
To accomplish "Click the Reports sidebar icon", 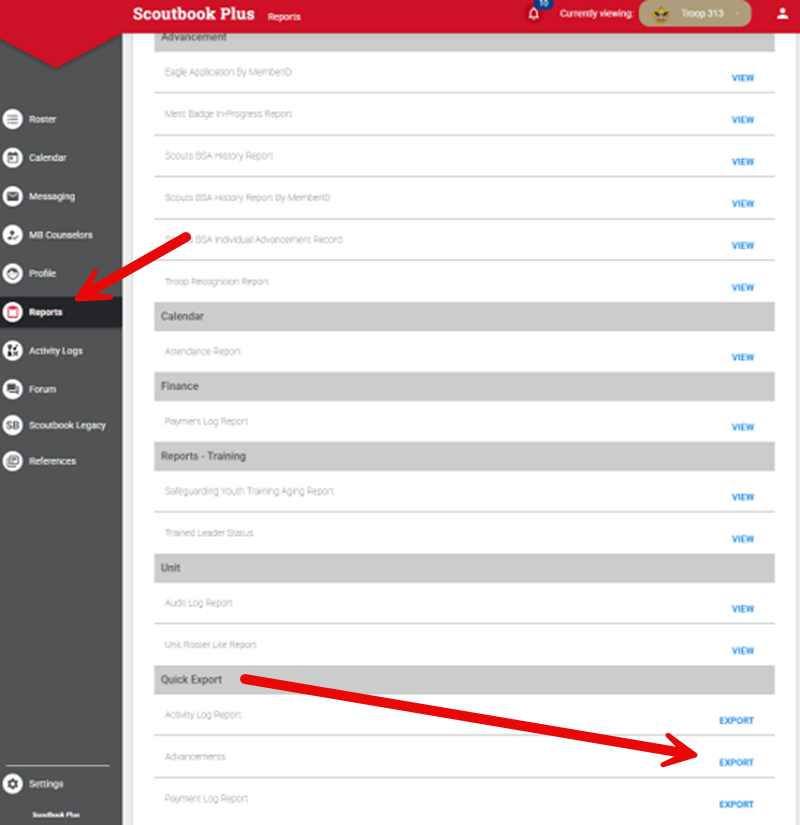I will (13, 312).
